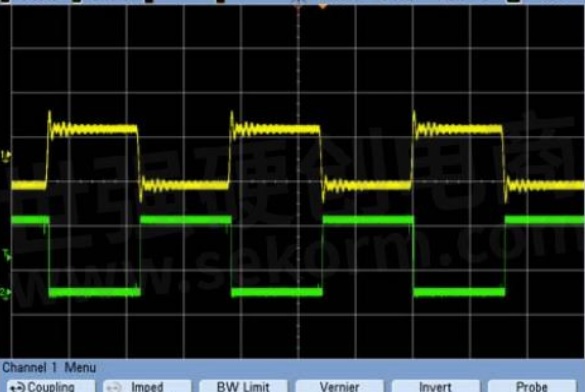Viewport: 585px width, 392px height.
Task: Toggle the BW Limit softkey
Action: 243,386
